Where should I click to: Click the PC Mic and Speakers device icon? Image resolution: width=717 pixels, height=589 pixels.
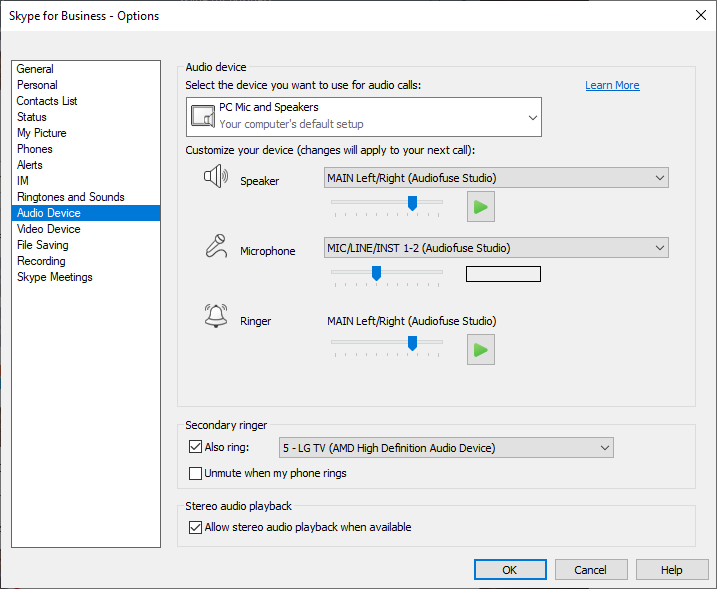tap(203, 116)
